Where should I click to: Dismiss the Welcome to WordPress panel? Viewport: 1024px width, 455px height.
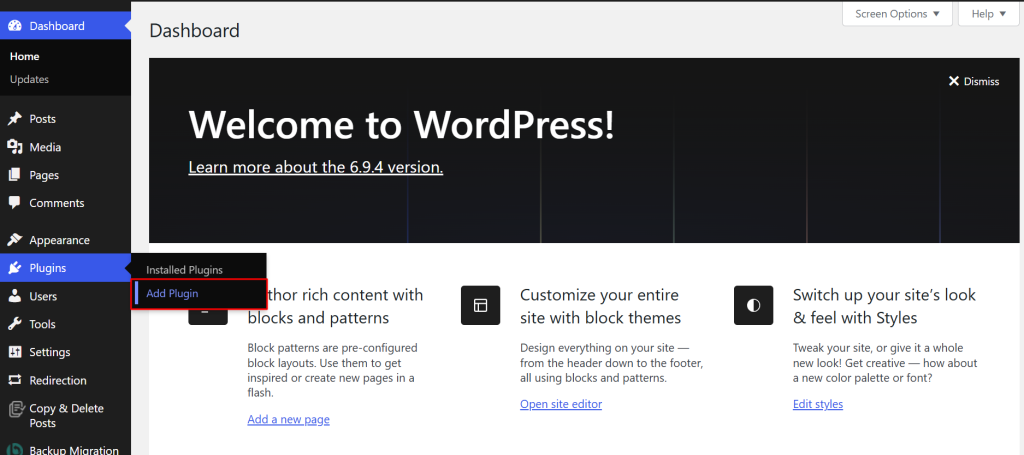(974, 82)
